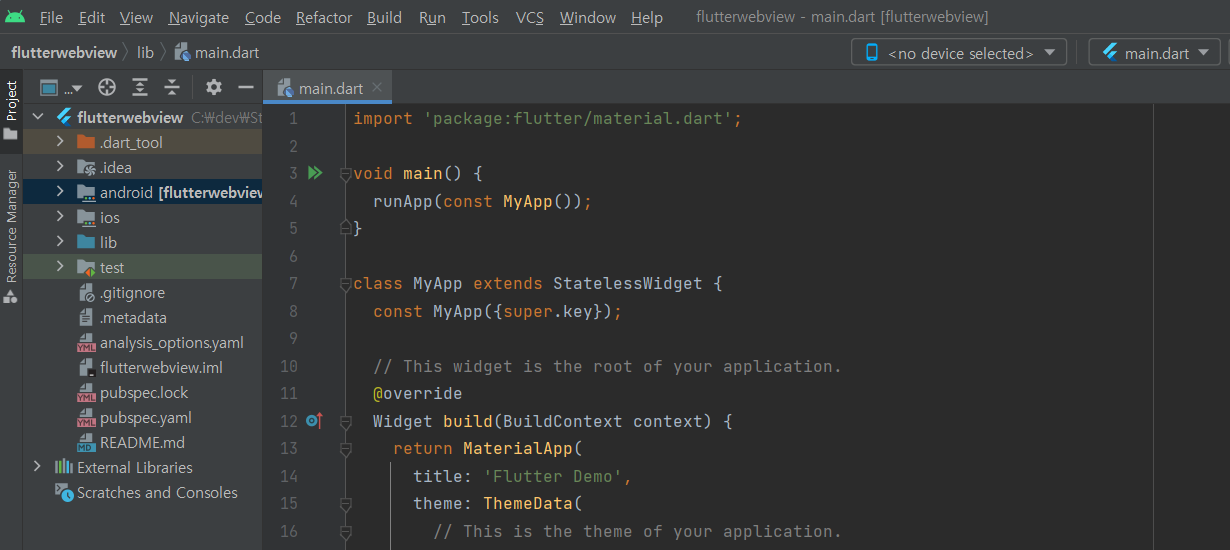This screenshot has width=1230, height=550.
Task: Open the Build menu
Action: [384, 18]
